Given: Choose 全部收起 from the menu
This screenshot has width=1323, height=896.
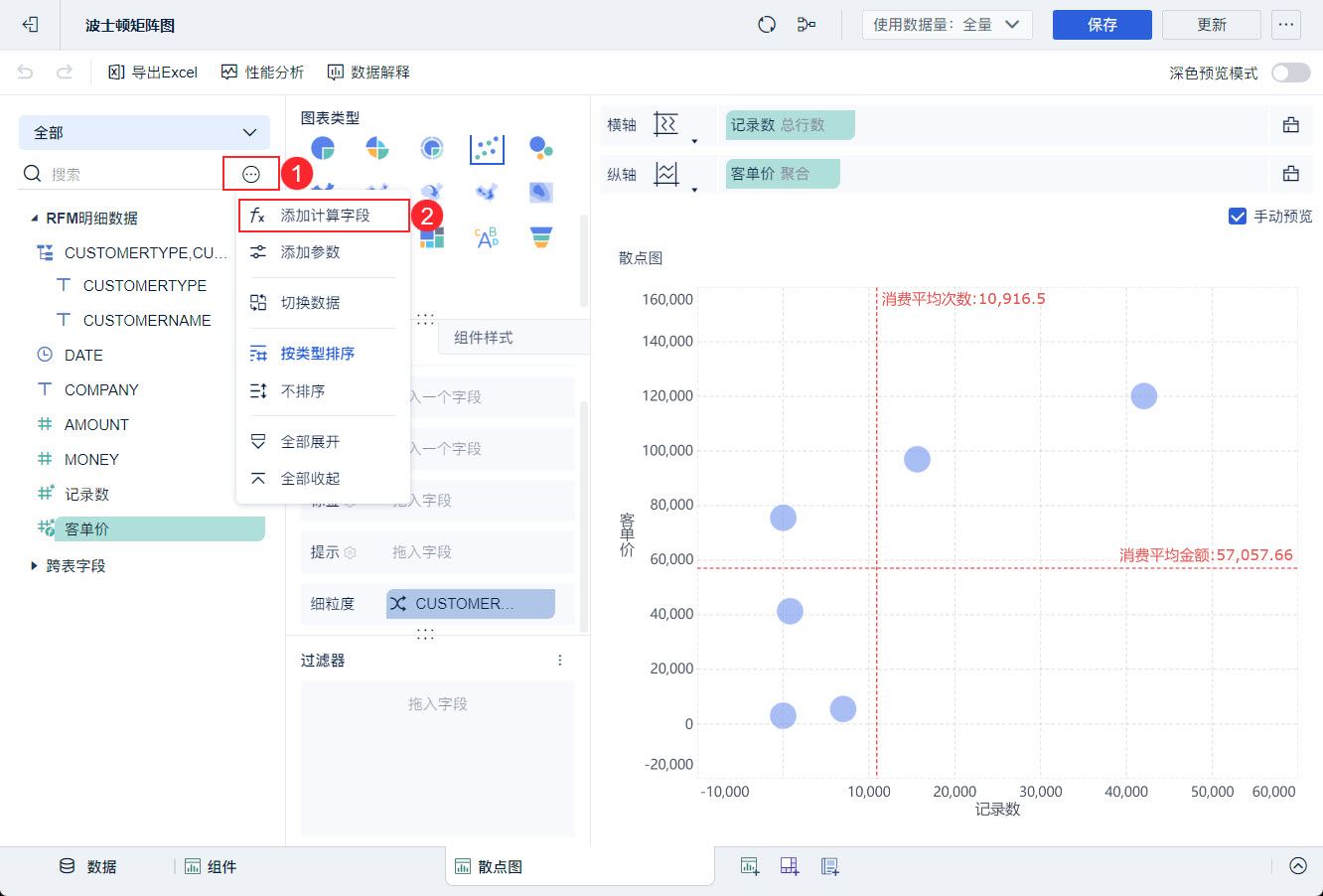Looking at the screenshot, I should coord(323,479).
